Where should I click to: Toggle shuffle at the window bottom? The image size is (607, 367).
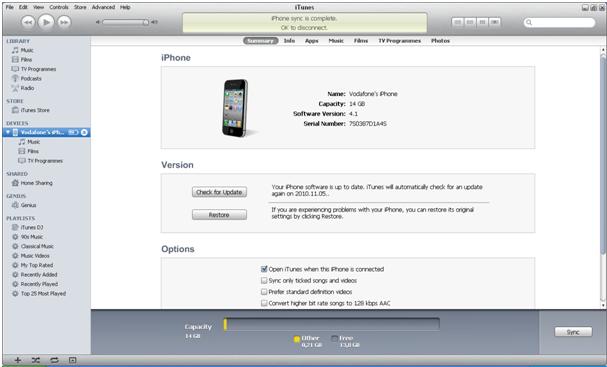point(36,360)
